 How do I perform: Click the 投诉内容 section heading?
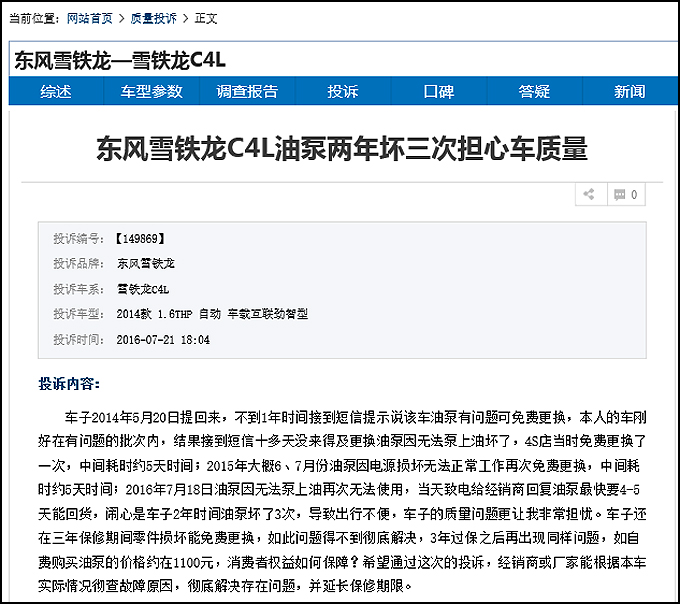pyautogui.click(x=69, y=384)
